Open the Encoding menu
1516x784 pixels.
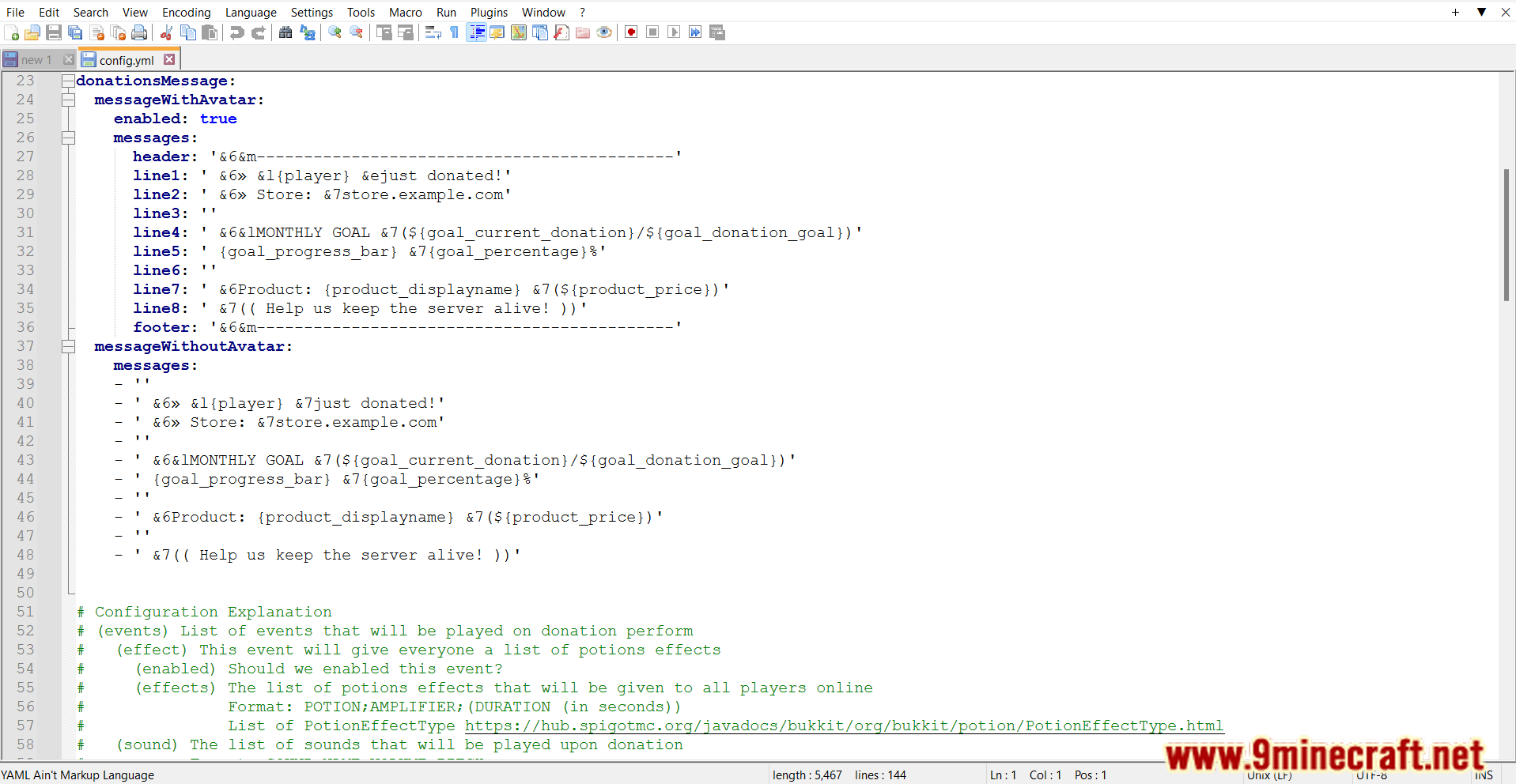187,12
